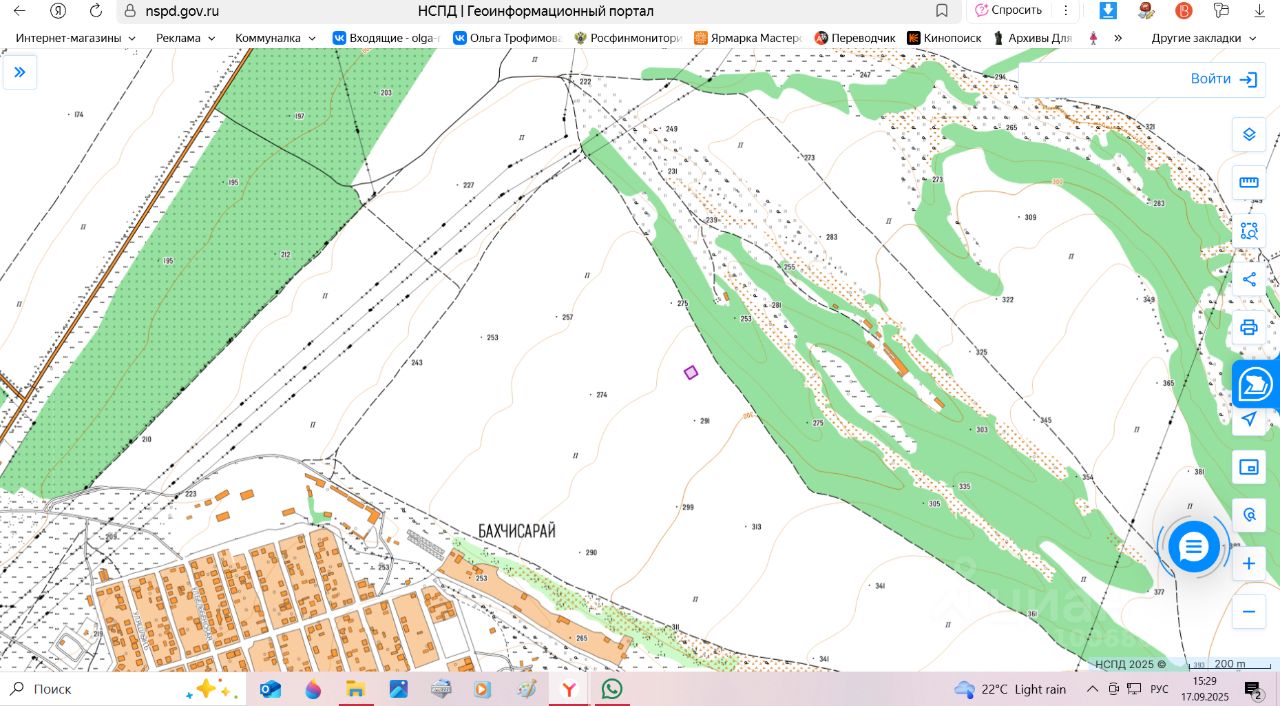Open WhatsApp from the taskbar
1280x706 pixels.
[611, 688]
